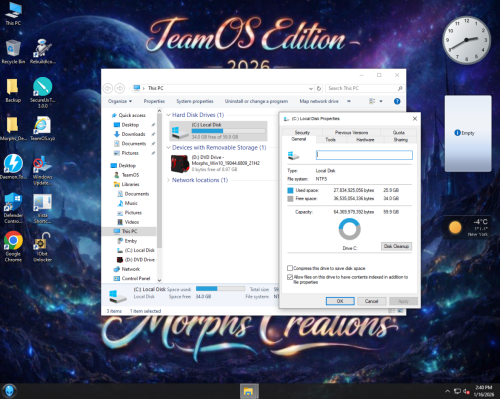Viewport: 500px width, 399px height.
Task: Select TeamOS user folder in tree
Action: (130, 175)
